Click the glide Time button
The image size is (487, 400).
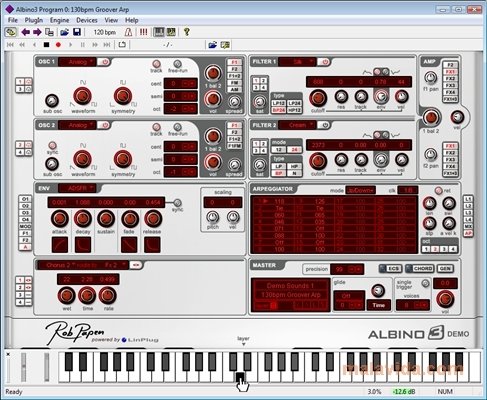tap(379, 305)
